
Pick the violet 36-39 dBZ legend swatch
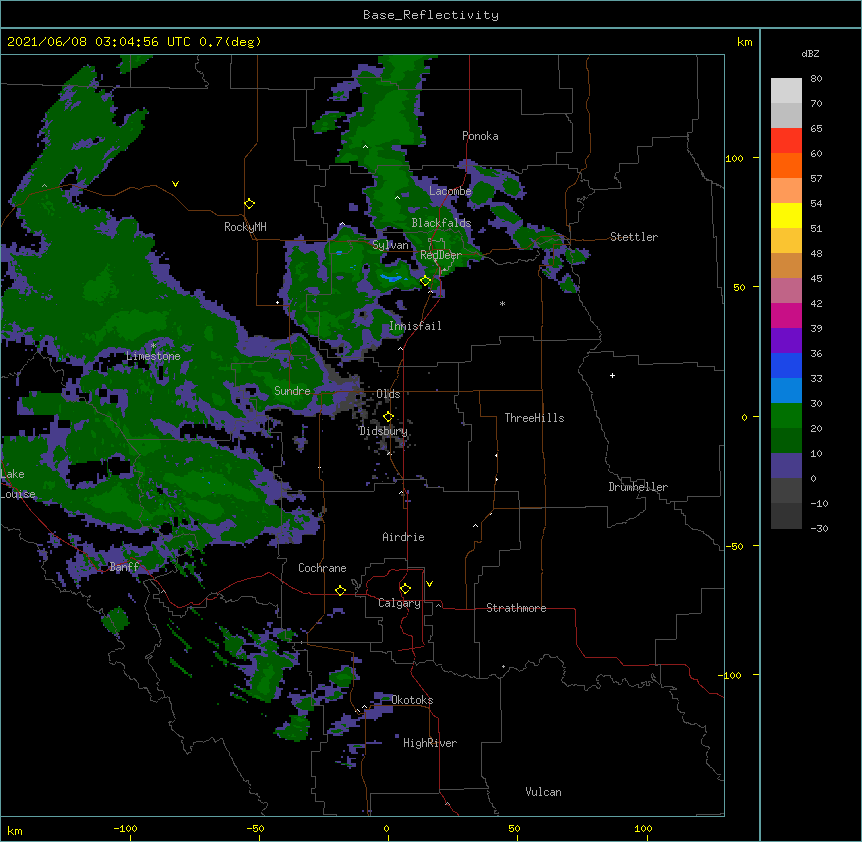[786, 341]
